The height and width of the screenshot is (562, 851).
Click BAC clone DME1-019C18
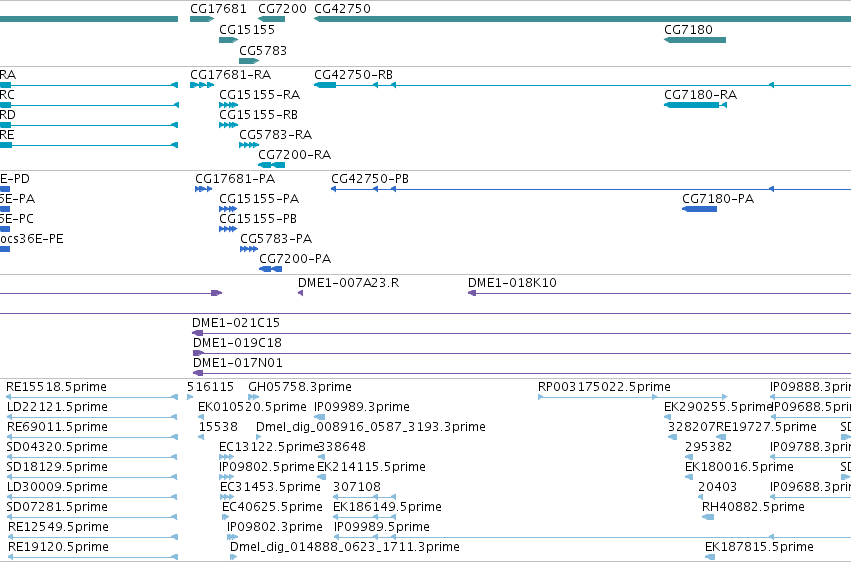(237, 343)
